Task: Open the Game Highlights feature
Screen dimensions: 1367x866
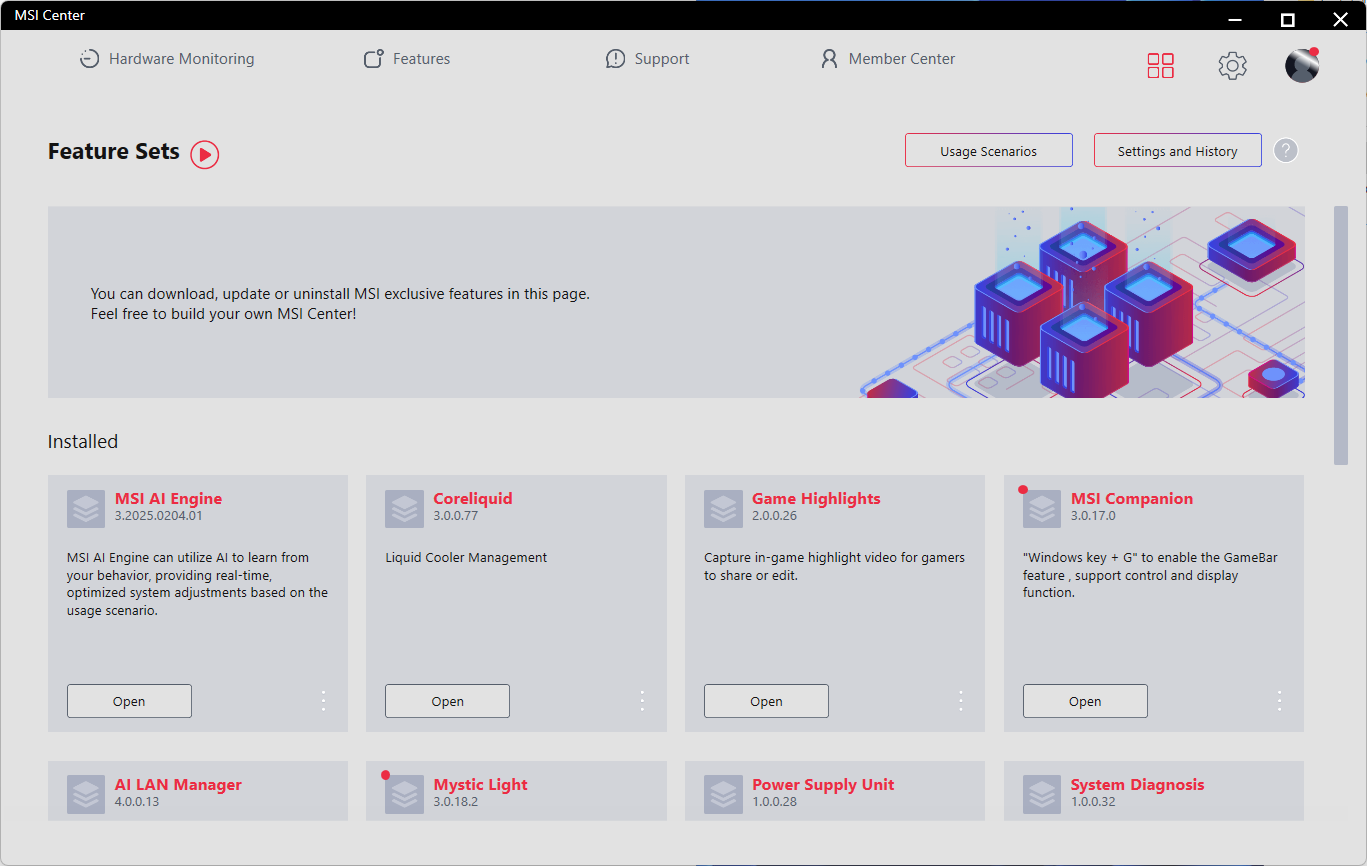Action: click(x=766, y=701)
